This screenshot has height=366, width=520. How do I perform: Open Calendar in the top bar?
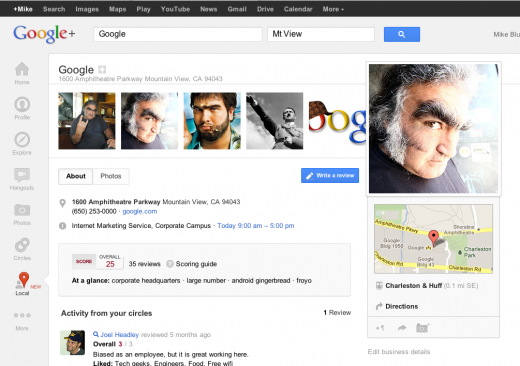[x=298, y=9]
